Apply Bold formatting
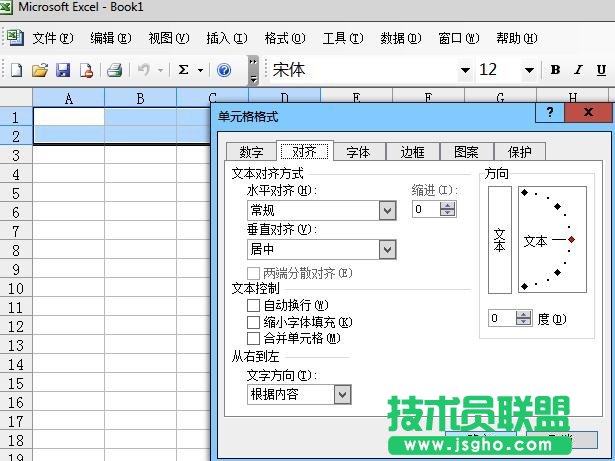 (x=555, y=70)
